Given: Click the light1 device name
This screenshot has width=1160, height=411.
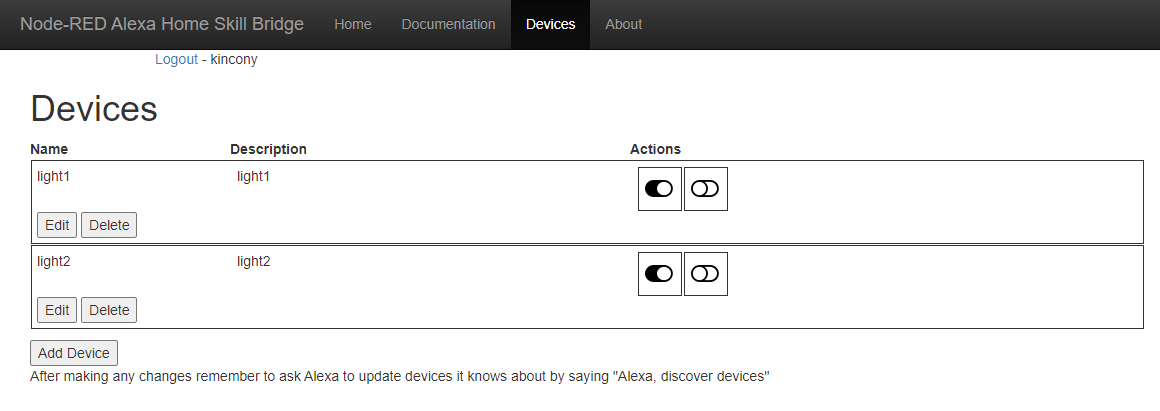Looking at the screenshot, I should [x=54, y=176].
